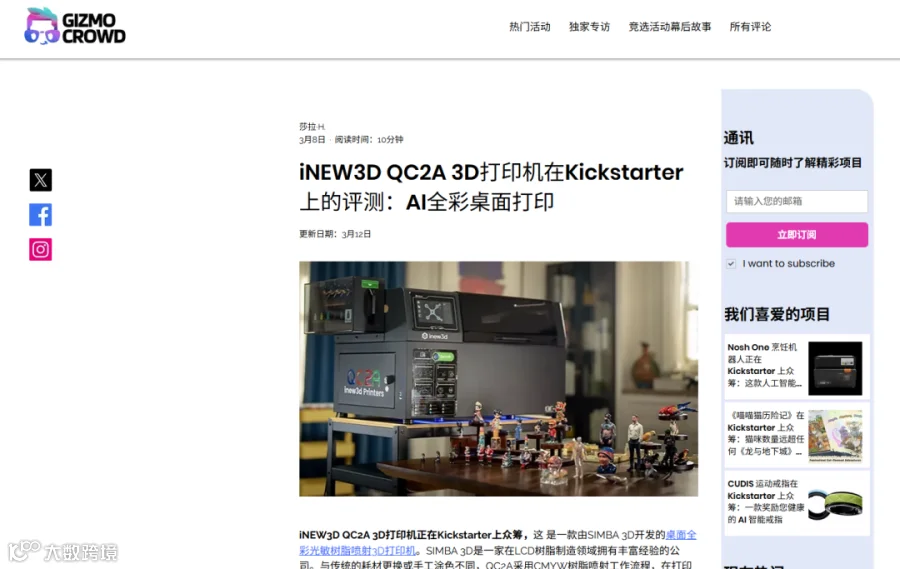Click the 阅读时间：10分钟 text

[x=369, y=140]
